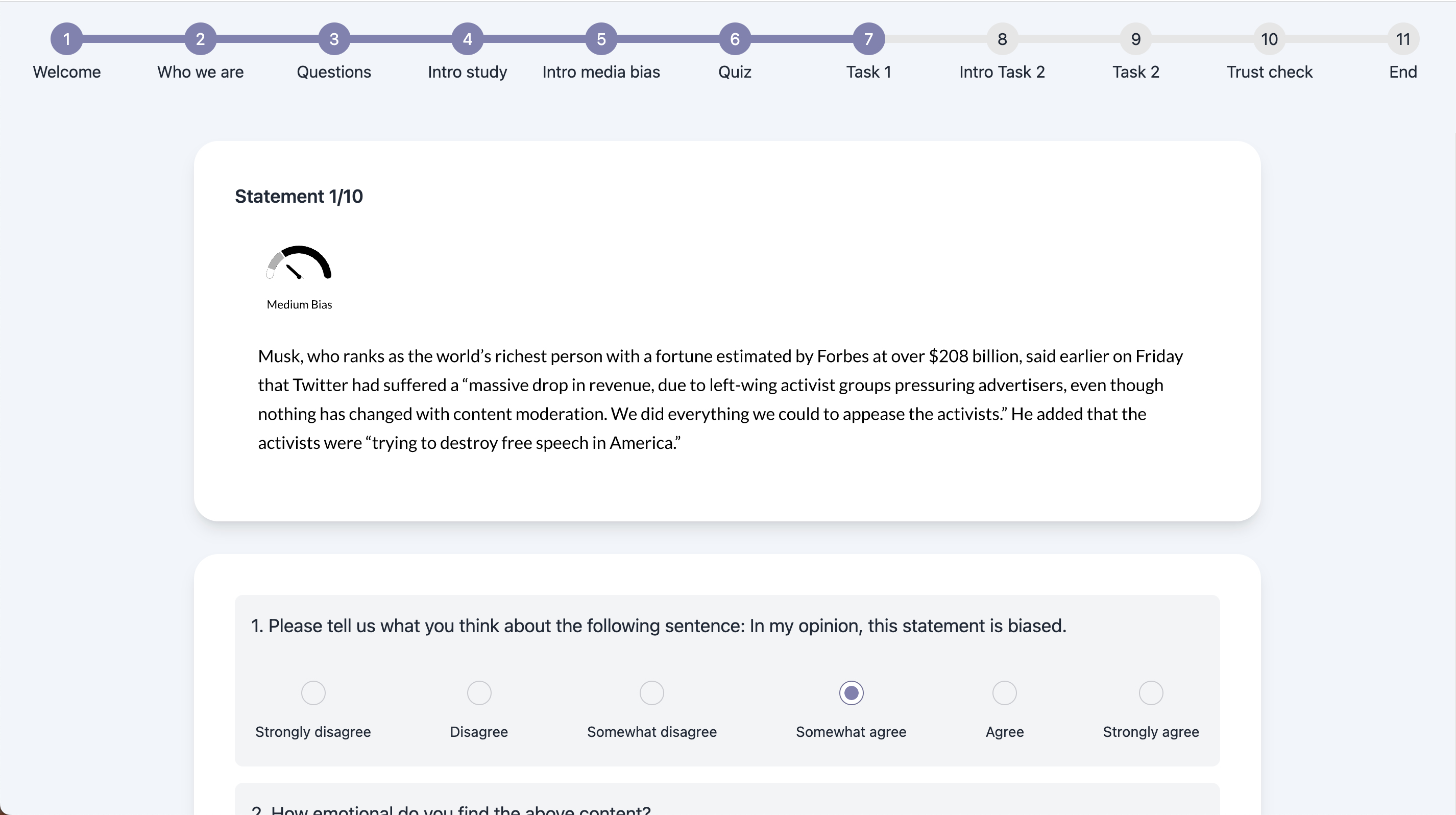Click the Who we are step label
1456x815 pixels.
pyautogui.click(x=200, y=73)
